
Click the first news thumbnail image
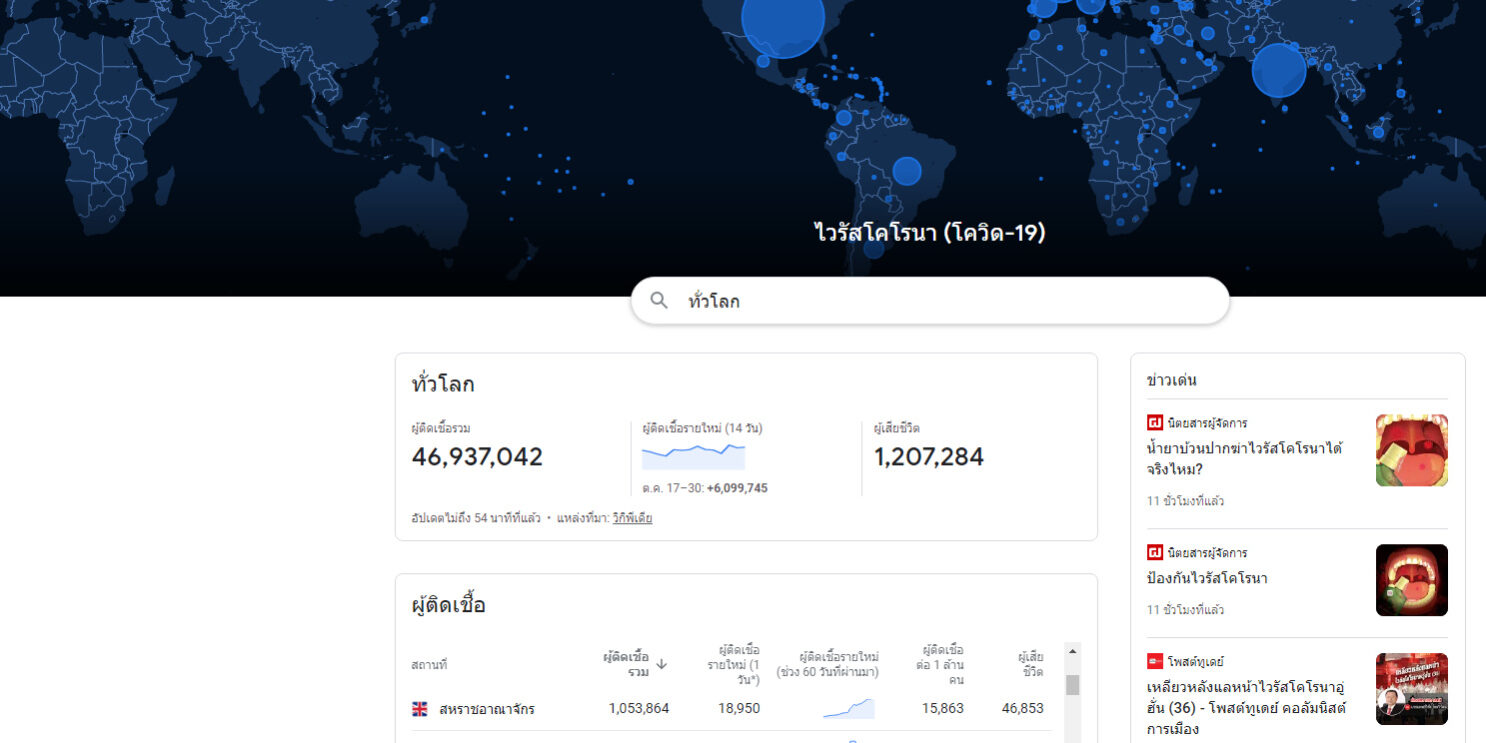tap(1411, 450)
